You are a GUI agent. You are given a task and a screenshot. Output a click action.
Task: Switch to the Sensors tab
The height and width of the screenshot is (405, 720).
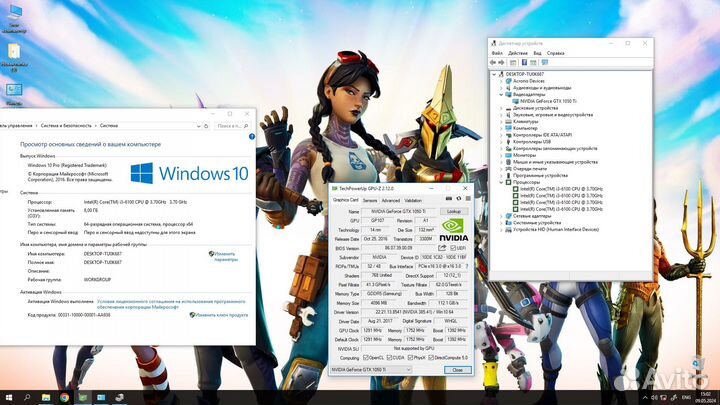pos(370,201)
